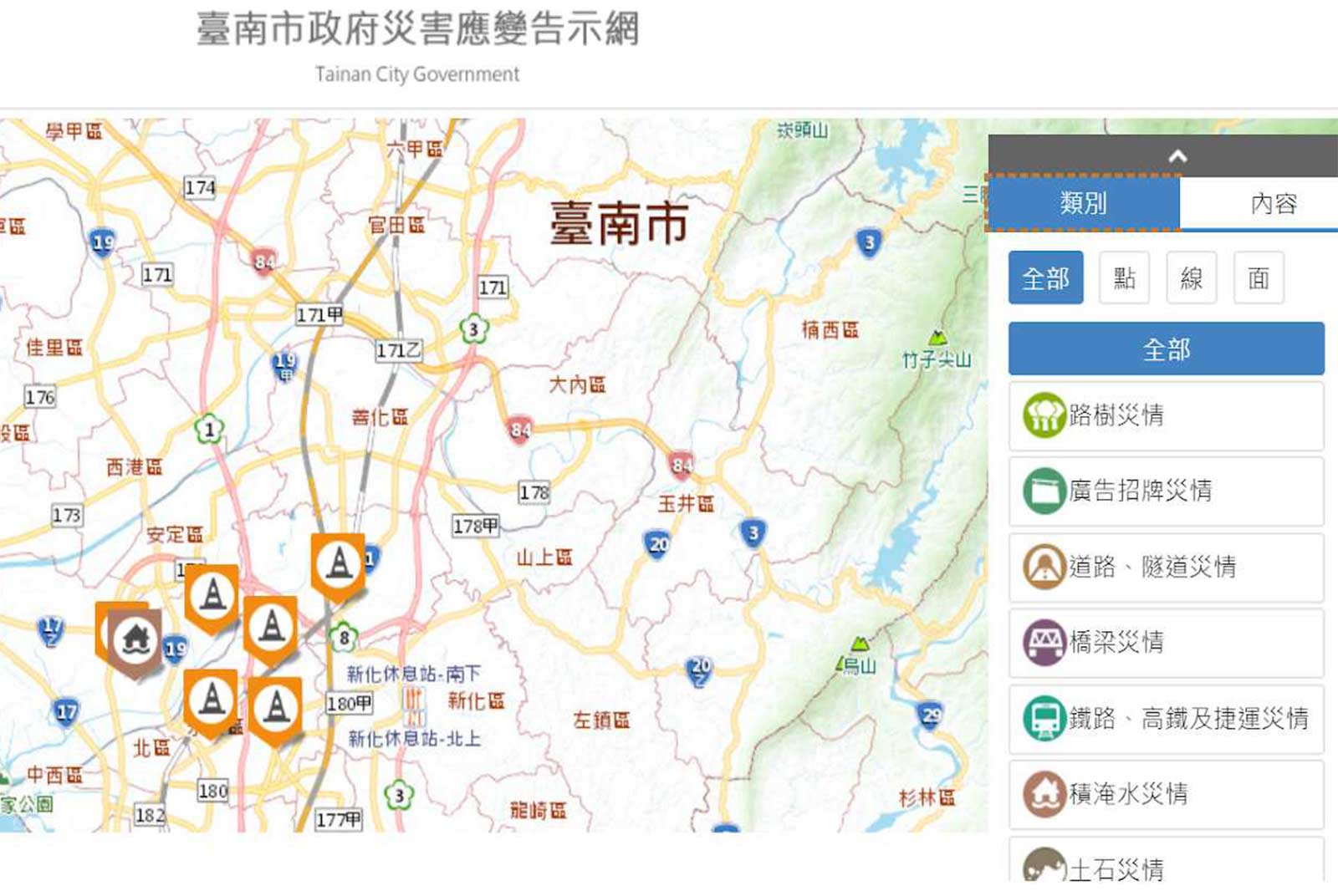Click the wide blue 全部 category button
The image size is (1338, 896).
pos(1166,349)
